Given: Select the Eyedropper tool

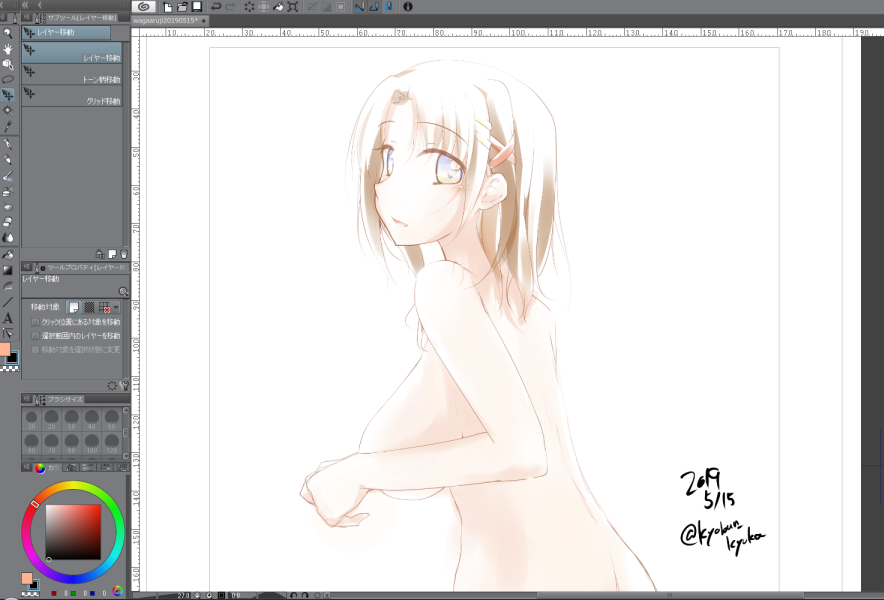Looking at the screenshot, I should click(x=8, y=126).
